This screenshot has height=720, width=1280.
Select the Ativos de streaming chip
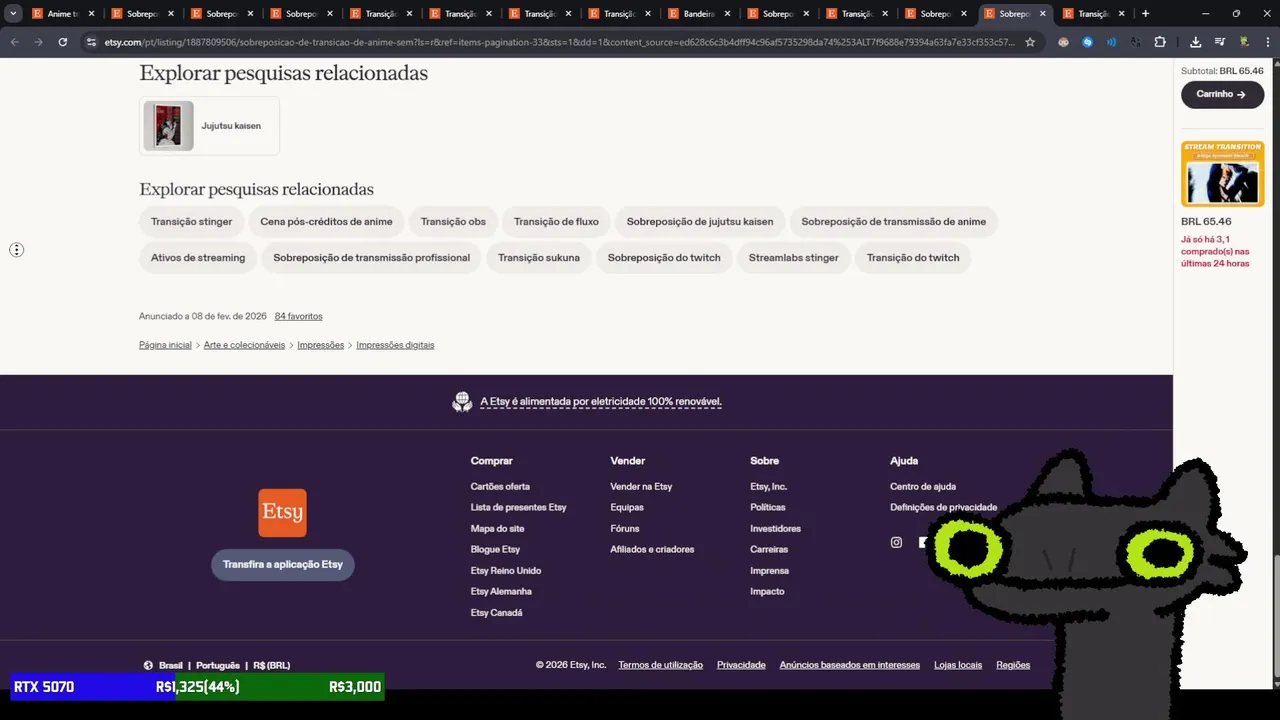pos(198,258)
